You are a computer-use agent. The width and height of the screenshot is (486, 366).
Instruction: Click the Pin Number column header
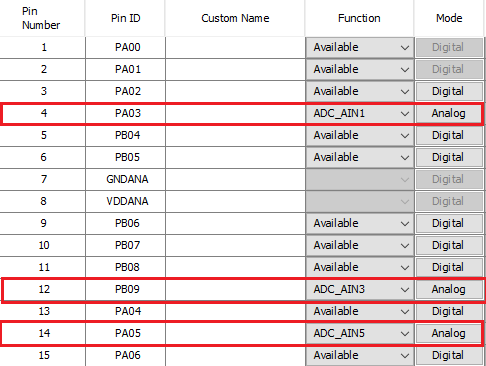pyautogui.click(x=42, y=18)
